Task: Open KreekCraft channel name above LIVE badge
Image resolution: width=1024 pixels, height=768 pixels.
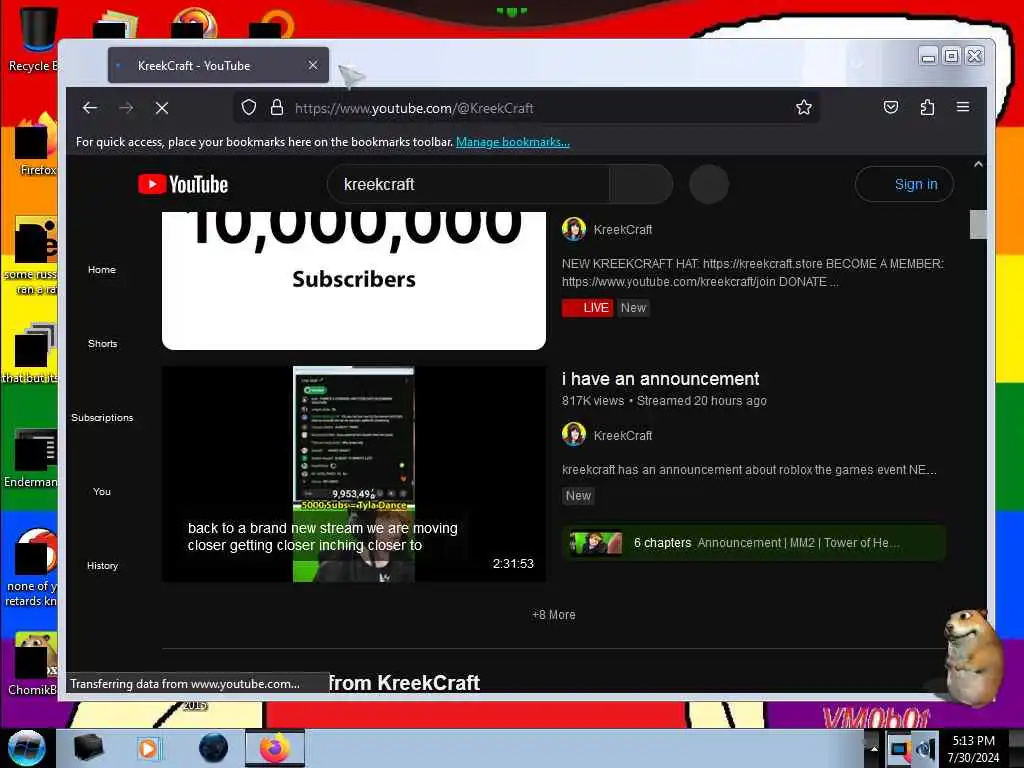Action: (623, 230)
